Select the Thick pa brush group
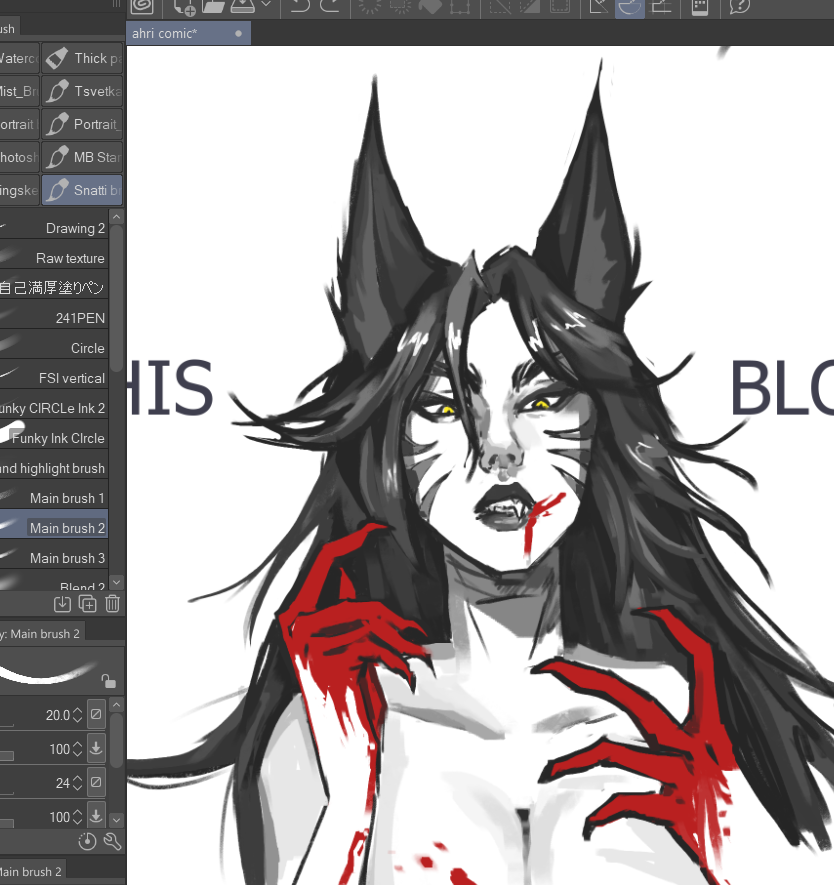 tap(82, 58)
